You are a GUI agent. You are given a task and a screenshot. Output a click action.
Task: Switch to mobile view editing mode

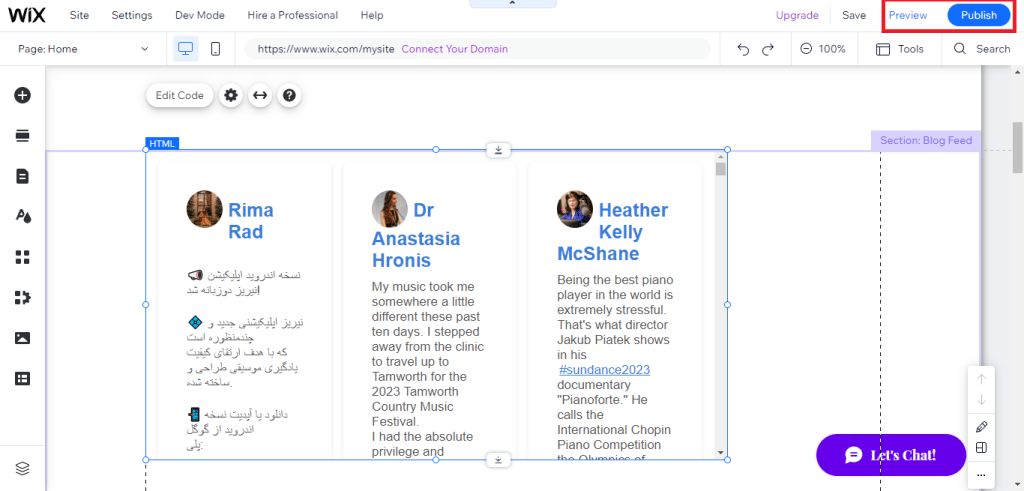215,48
